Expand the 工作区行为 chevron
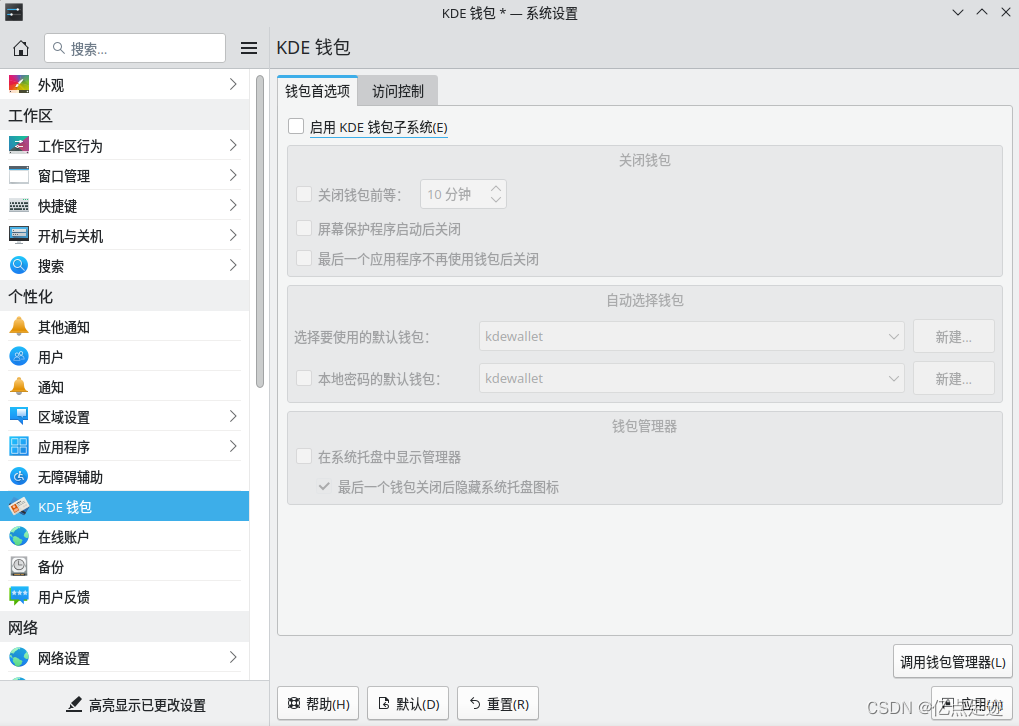 (x=233, y=145)
